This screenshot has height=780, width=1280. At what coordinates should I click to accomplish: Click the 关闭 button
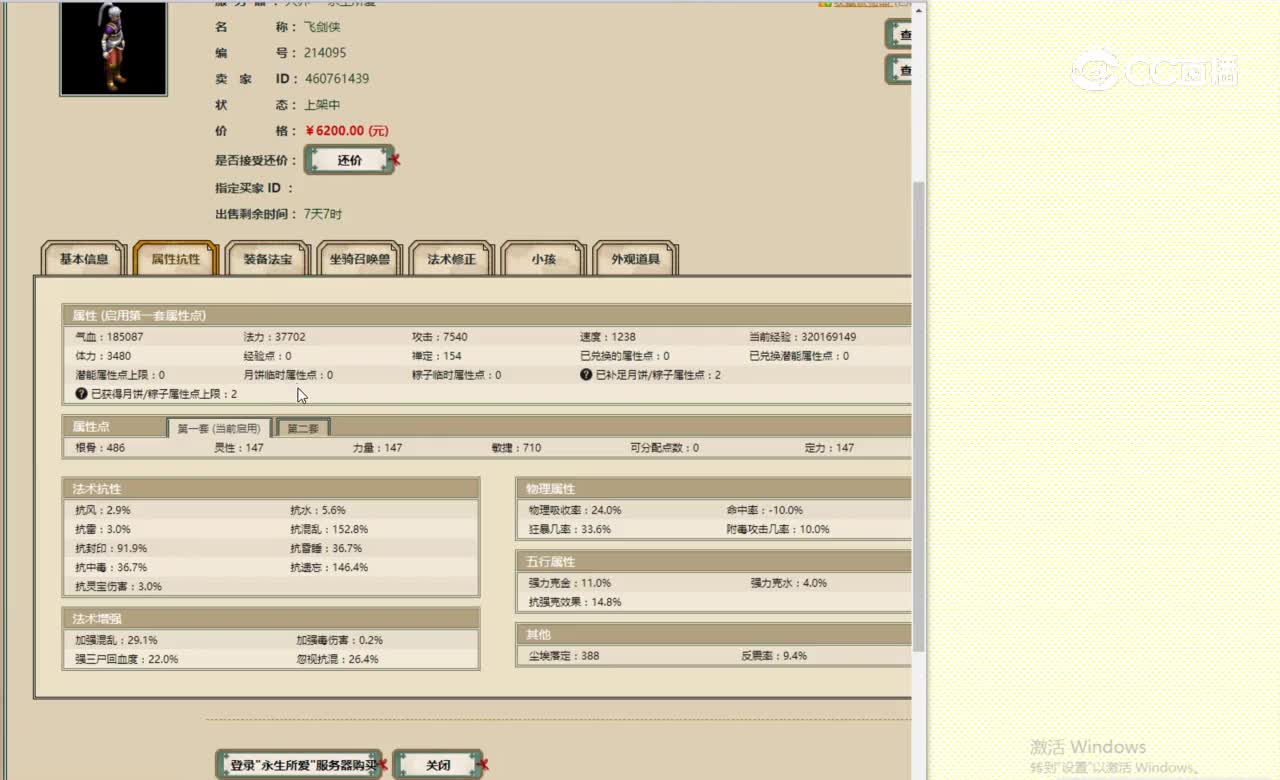point(438,765)
